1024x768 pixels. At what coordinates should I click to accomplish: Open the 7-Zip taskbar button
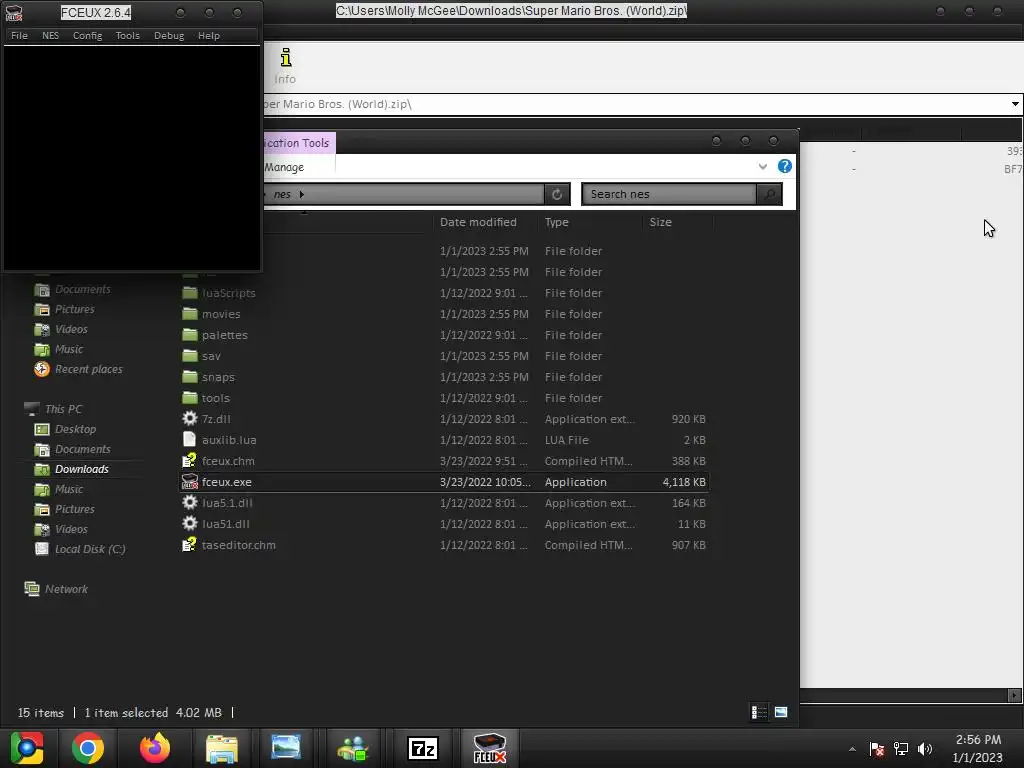[423, 748]
